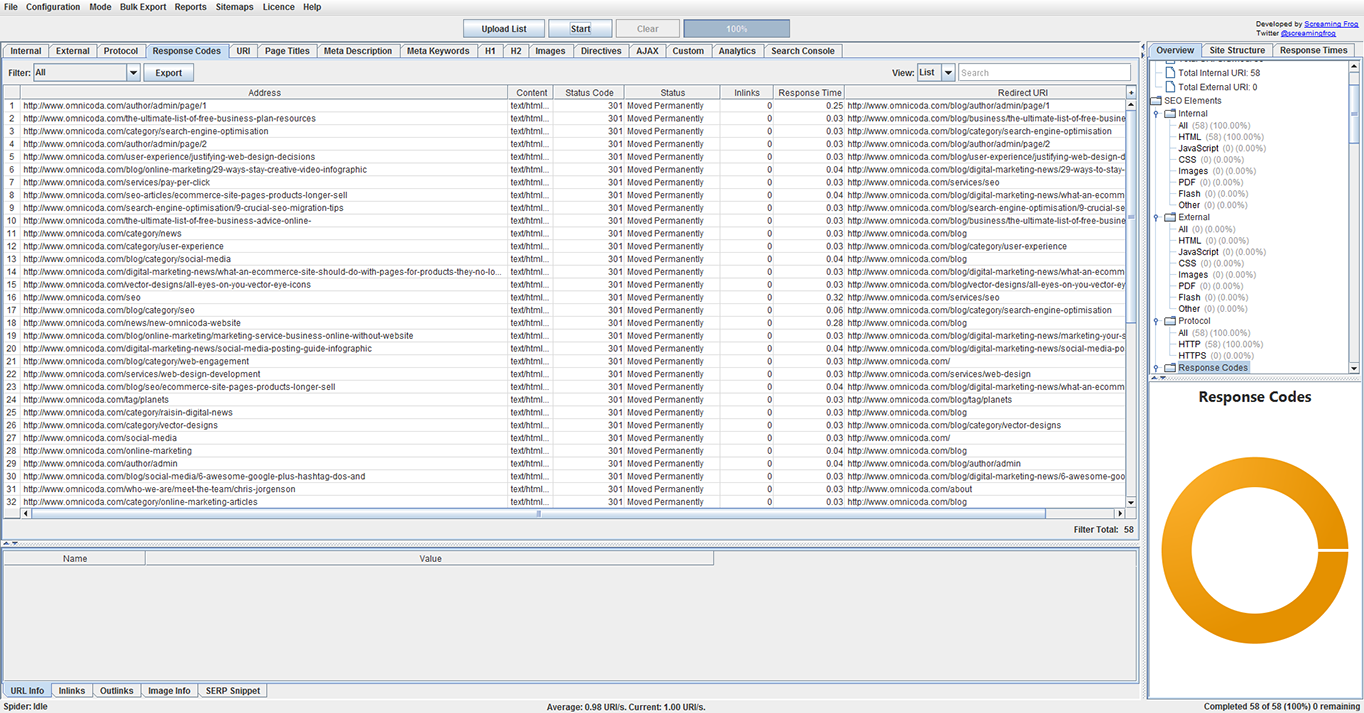Click the plus icon at the table header's right edge
Screen dimensions: 1364x713
[1131, 93]
